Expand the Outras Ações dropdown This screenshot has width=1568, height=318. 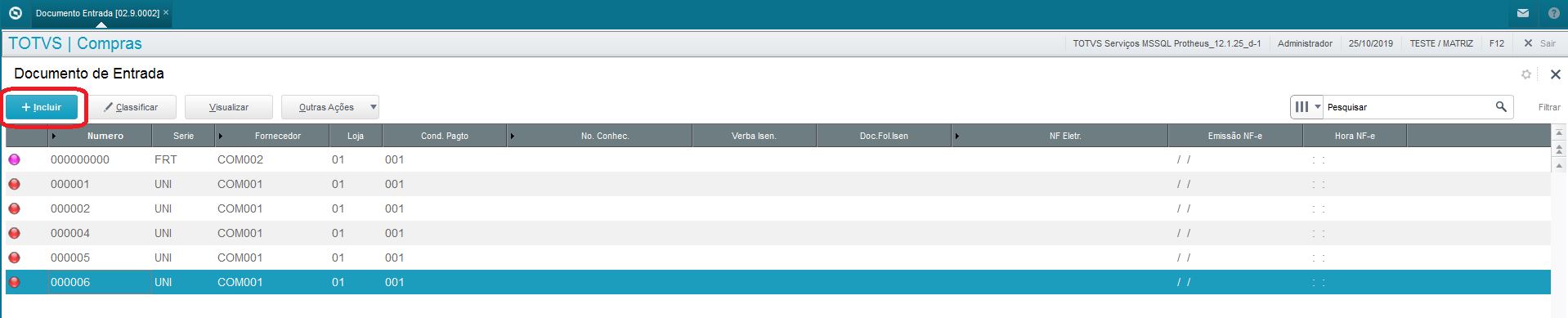[x=329, y=107]
